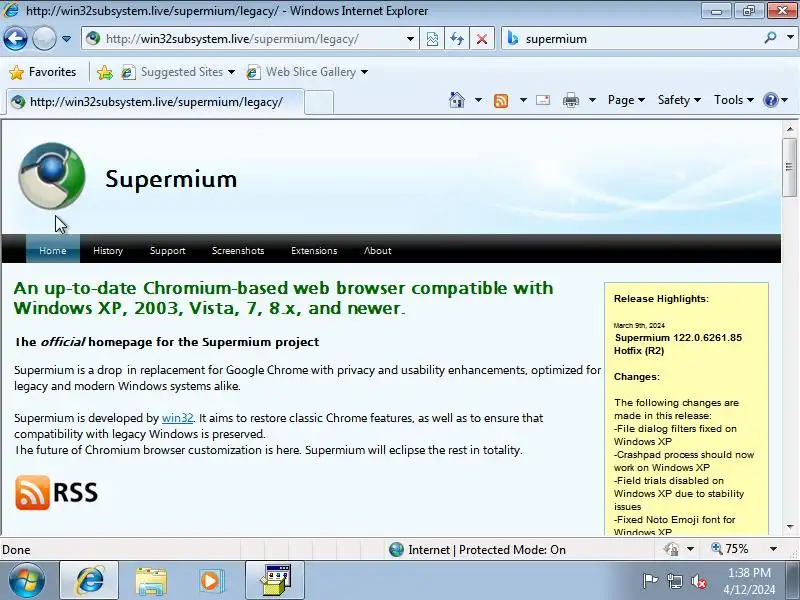Open the Tools menu

pos(734,100)
